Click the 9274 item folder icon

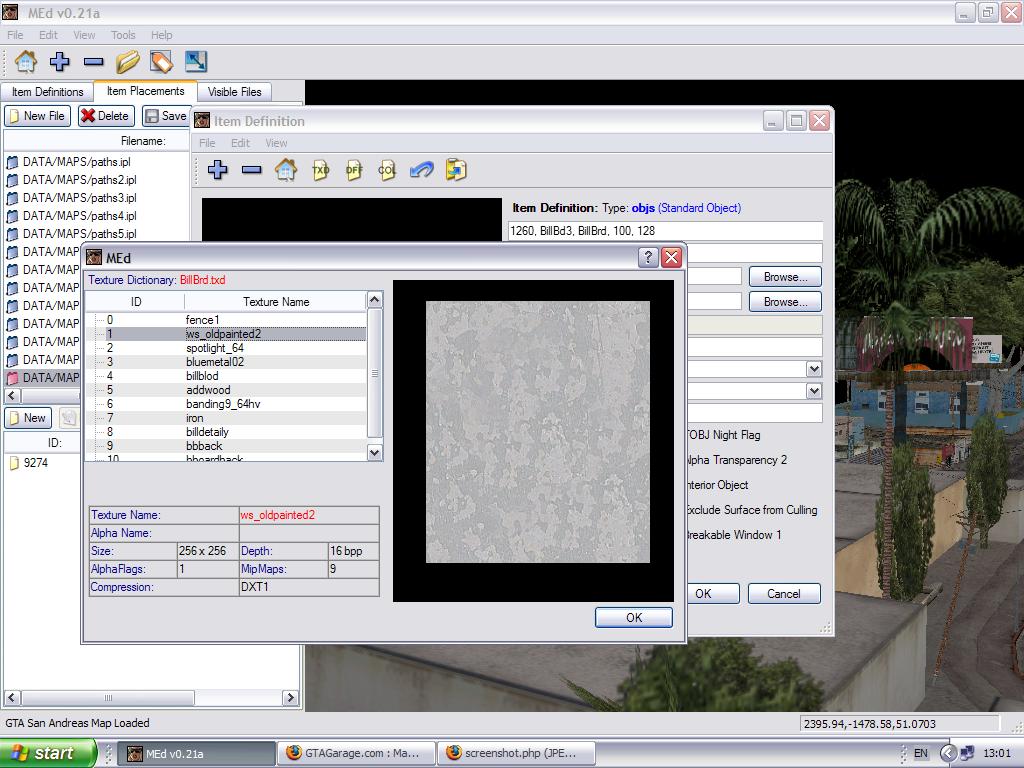coord(14,463)
